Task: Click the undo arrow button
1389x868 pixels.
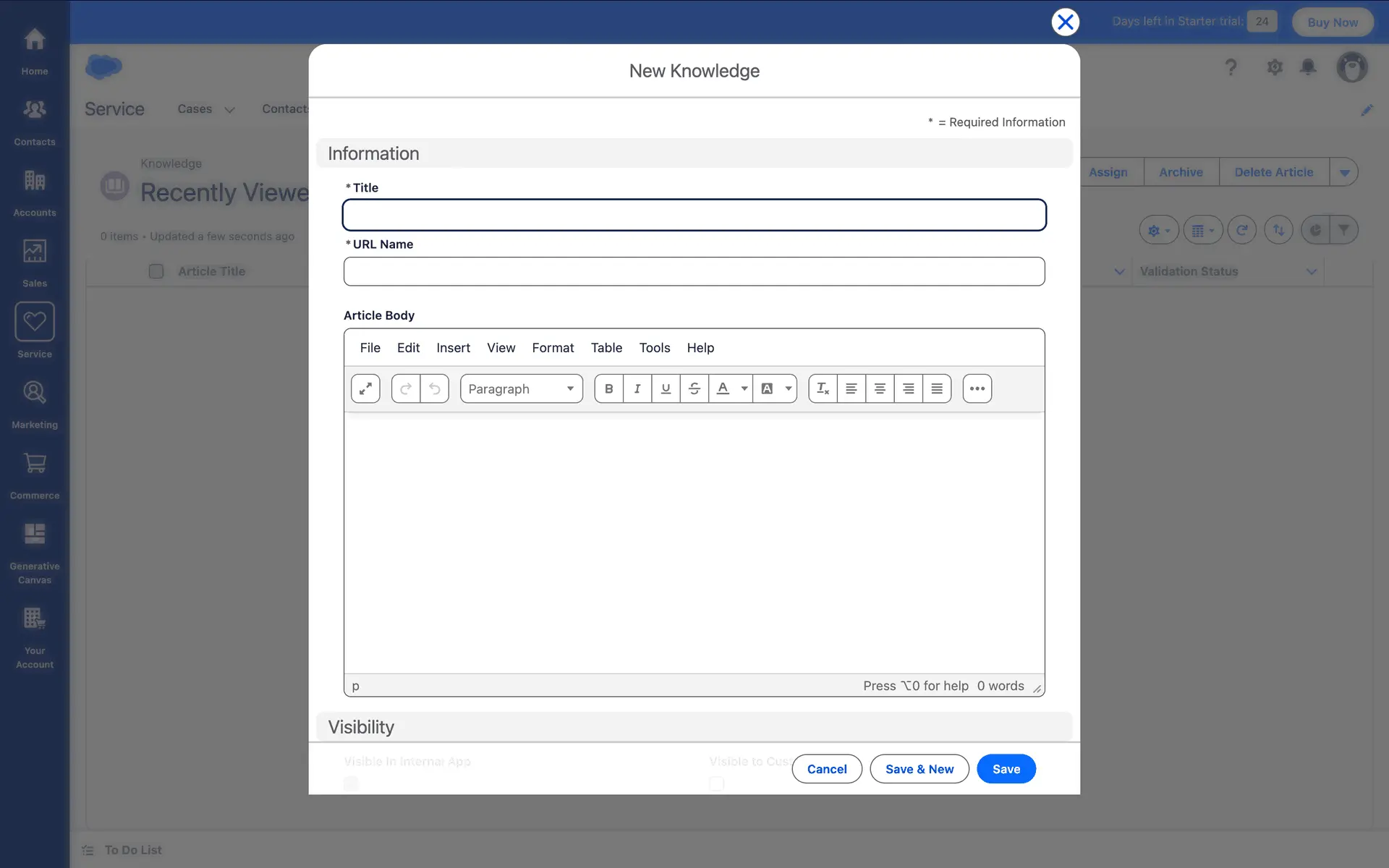Action: point(434,388)
